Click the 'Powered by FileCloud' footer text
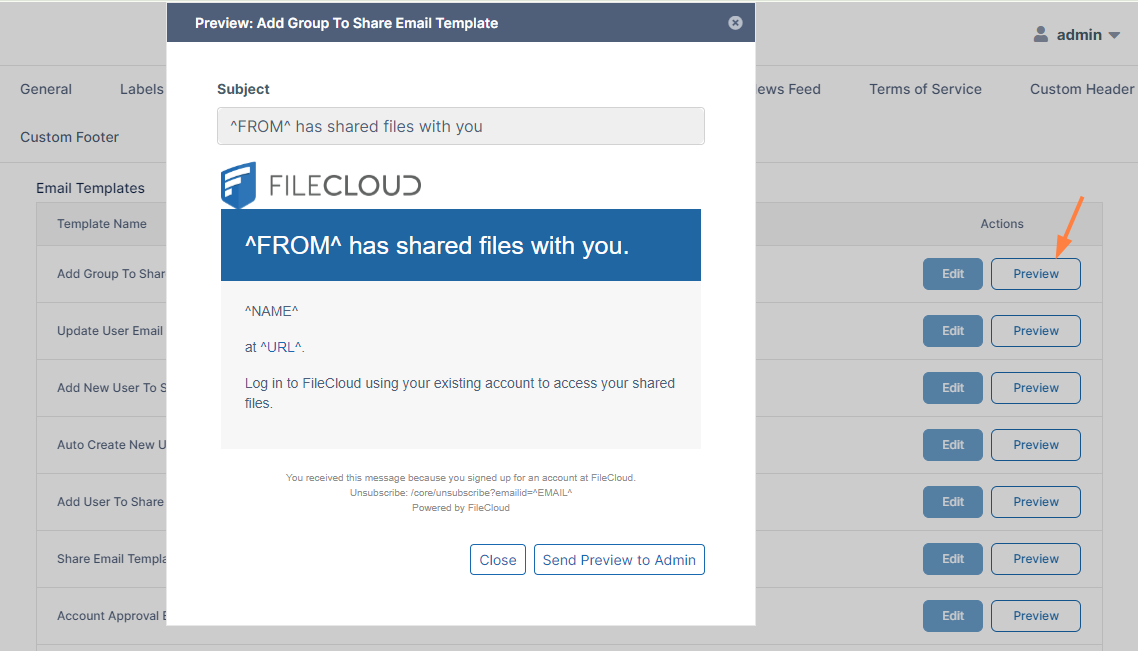Viewport: 1138px width, 651px height. [461, 508]
